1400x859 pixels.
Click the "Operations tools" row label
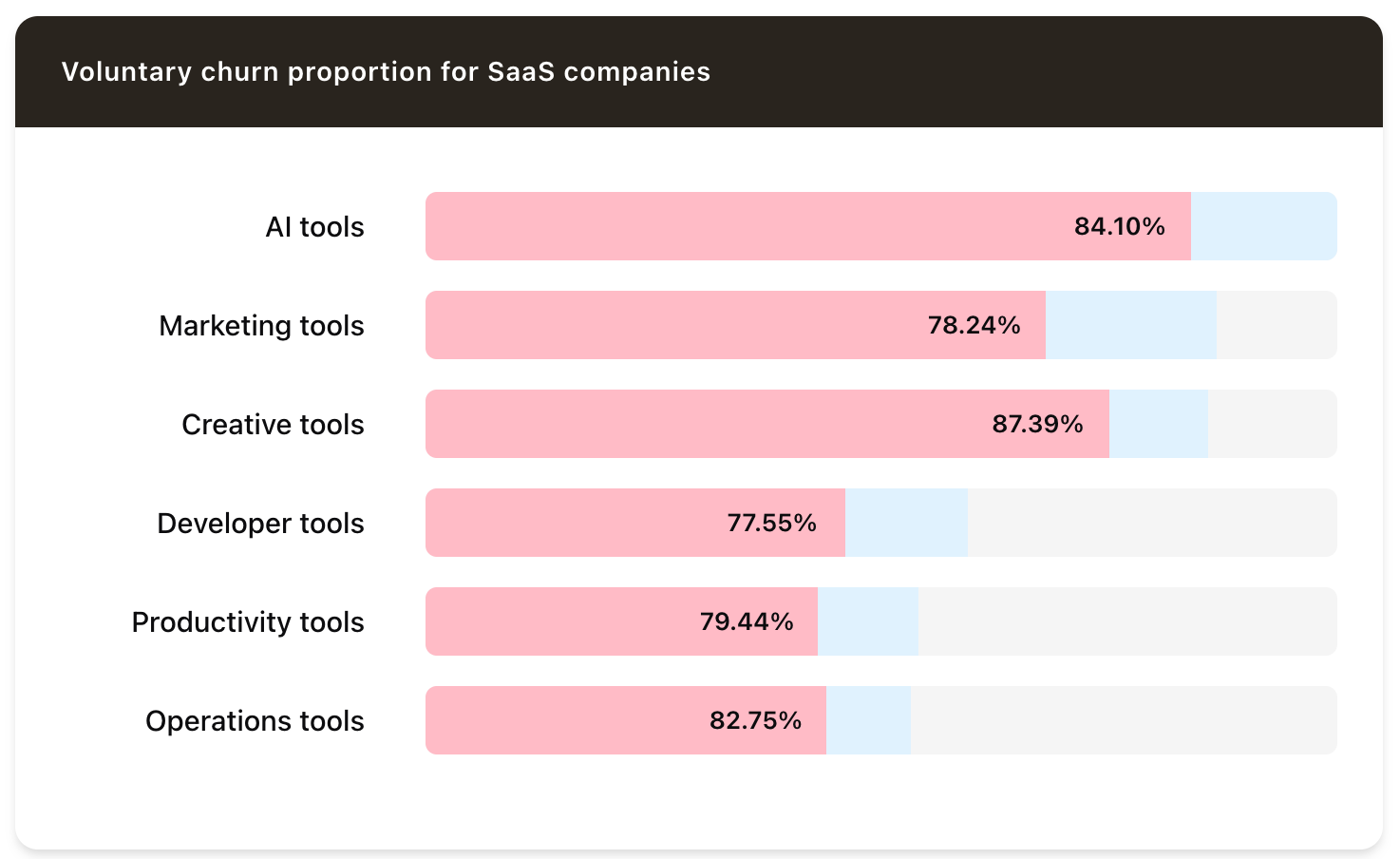pyautogui.click(x=255, y=721)
